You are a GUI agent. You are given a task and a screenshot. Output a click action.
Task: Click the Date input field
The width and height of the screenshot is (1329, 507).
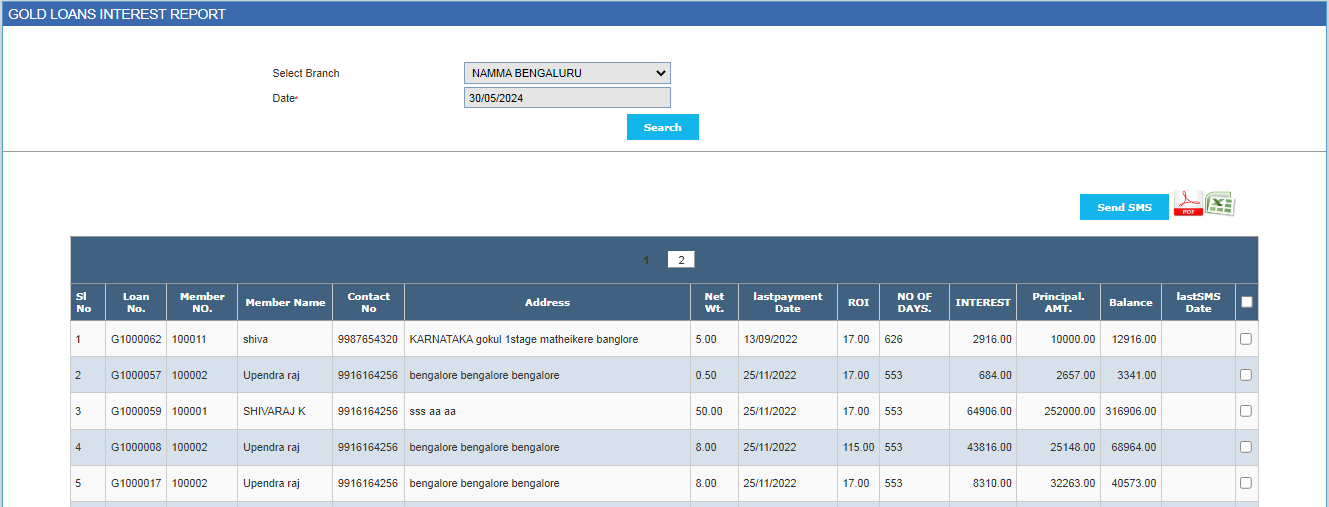coord(567,98)
